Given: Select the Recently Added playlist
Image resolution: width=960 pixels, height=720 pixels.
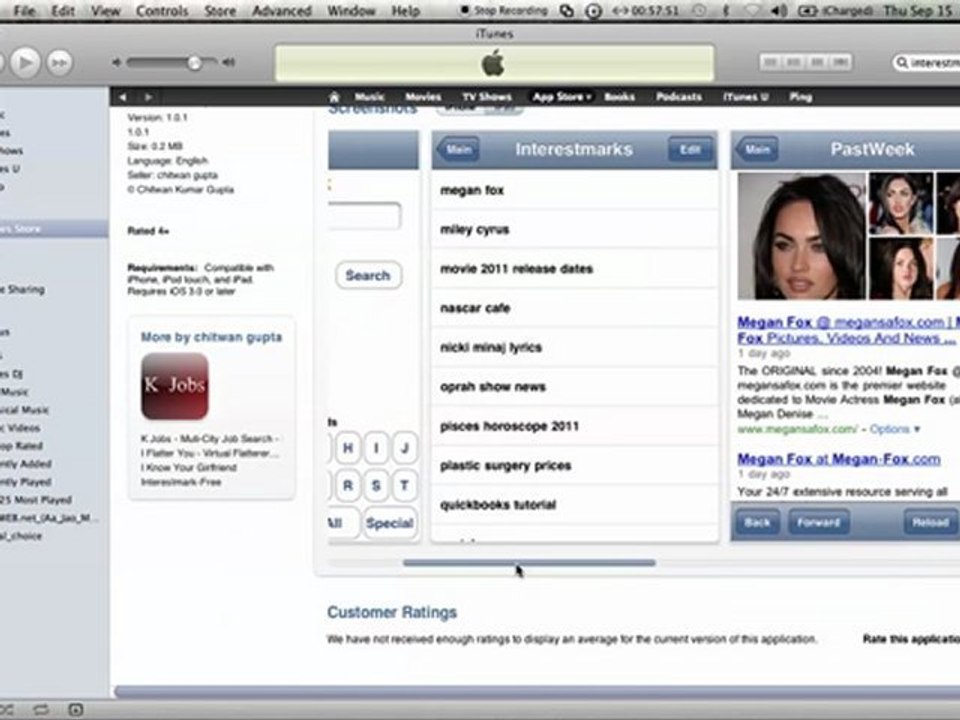Looking at the screenshot, I should pos(26,463).
